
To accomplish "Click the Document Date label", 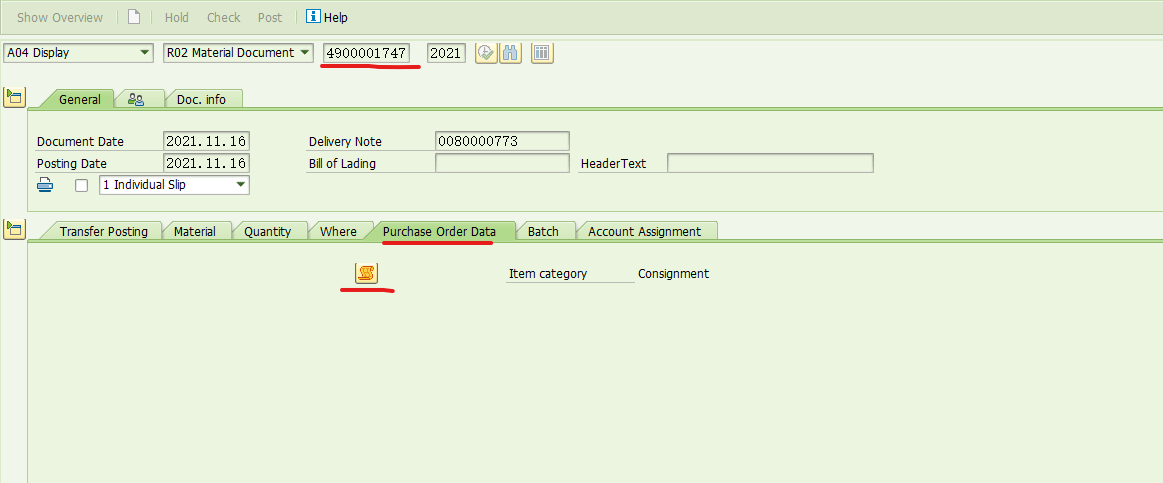I will click(80, 142).
